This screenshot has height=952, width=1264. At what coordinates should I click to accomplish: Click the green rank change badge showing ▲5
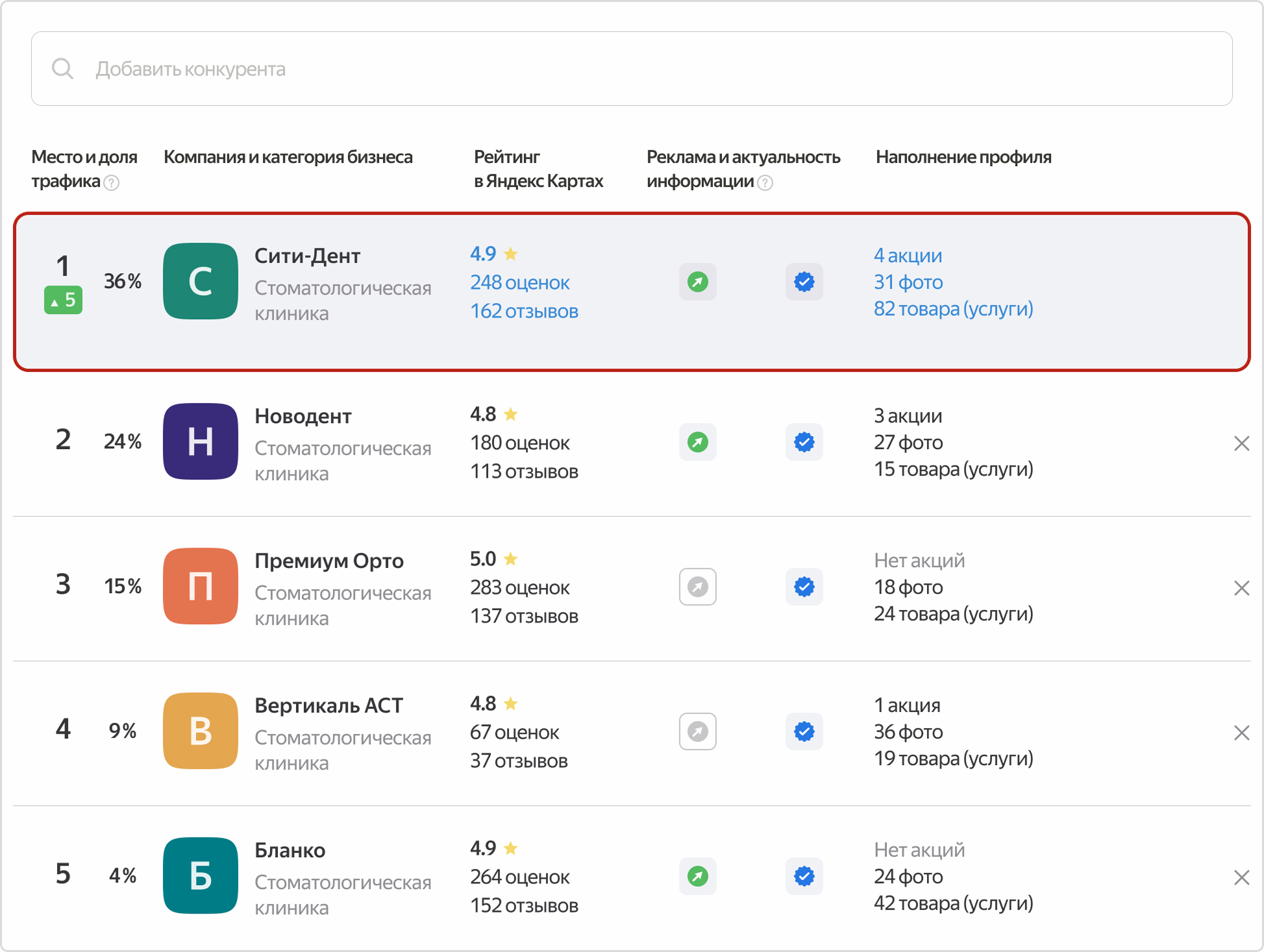click(63, 300)
